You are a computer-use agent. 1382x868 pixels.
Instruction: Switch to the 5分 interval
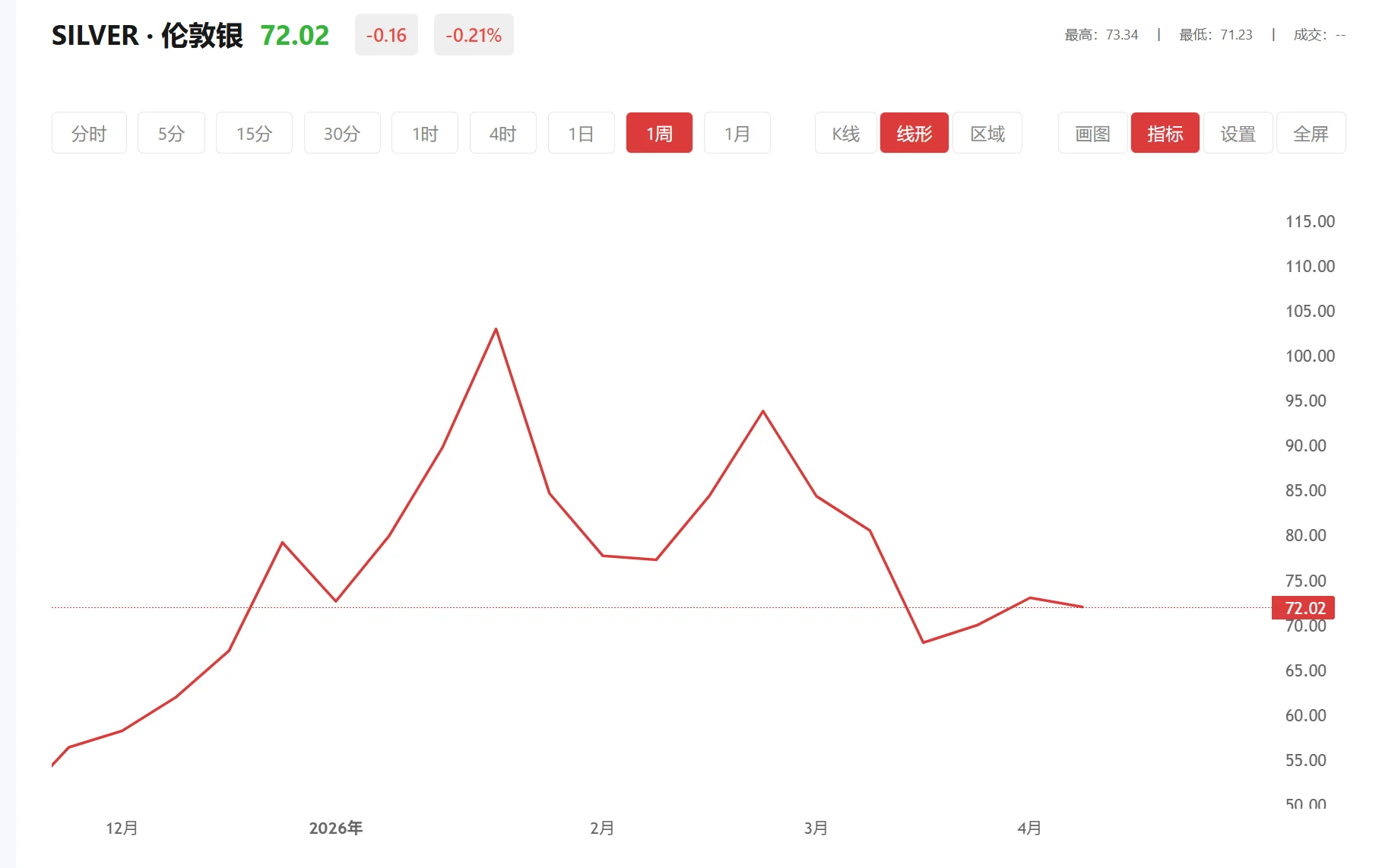click(171, 133)
